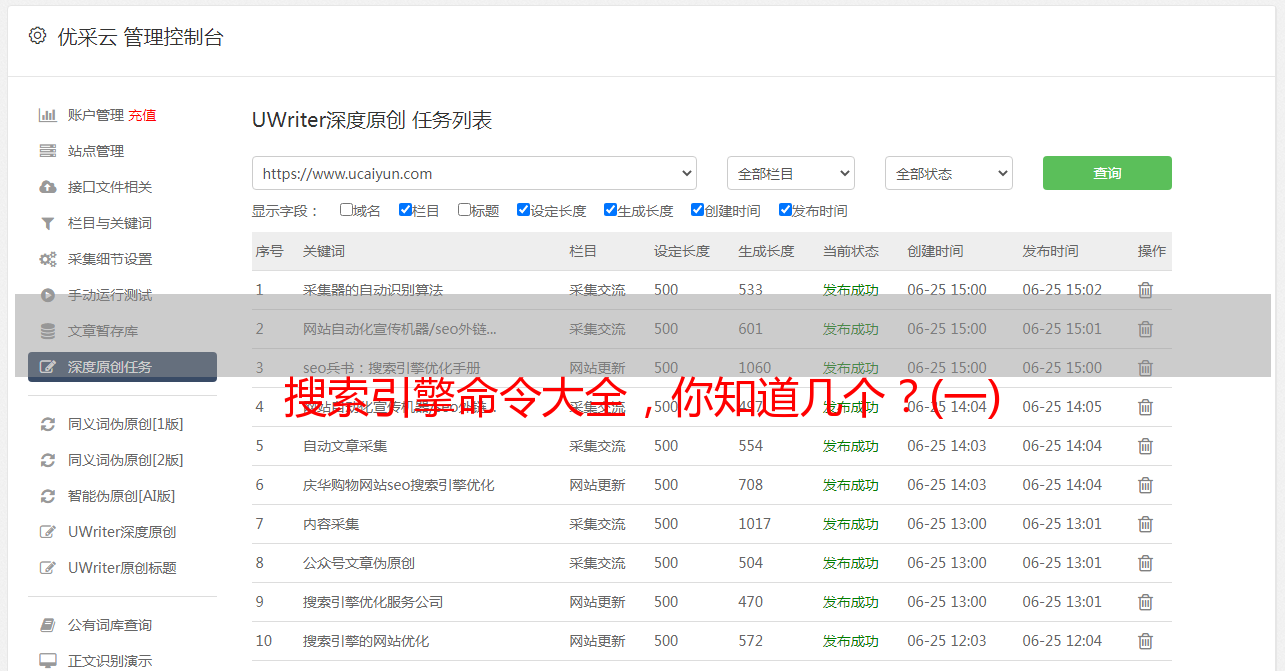
Task: Click keyword 庆华购物网站seo搜索引擎优化
Action: click(399, 485)
